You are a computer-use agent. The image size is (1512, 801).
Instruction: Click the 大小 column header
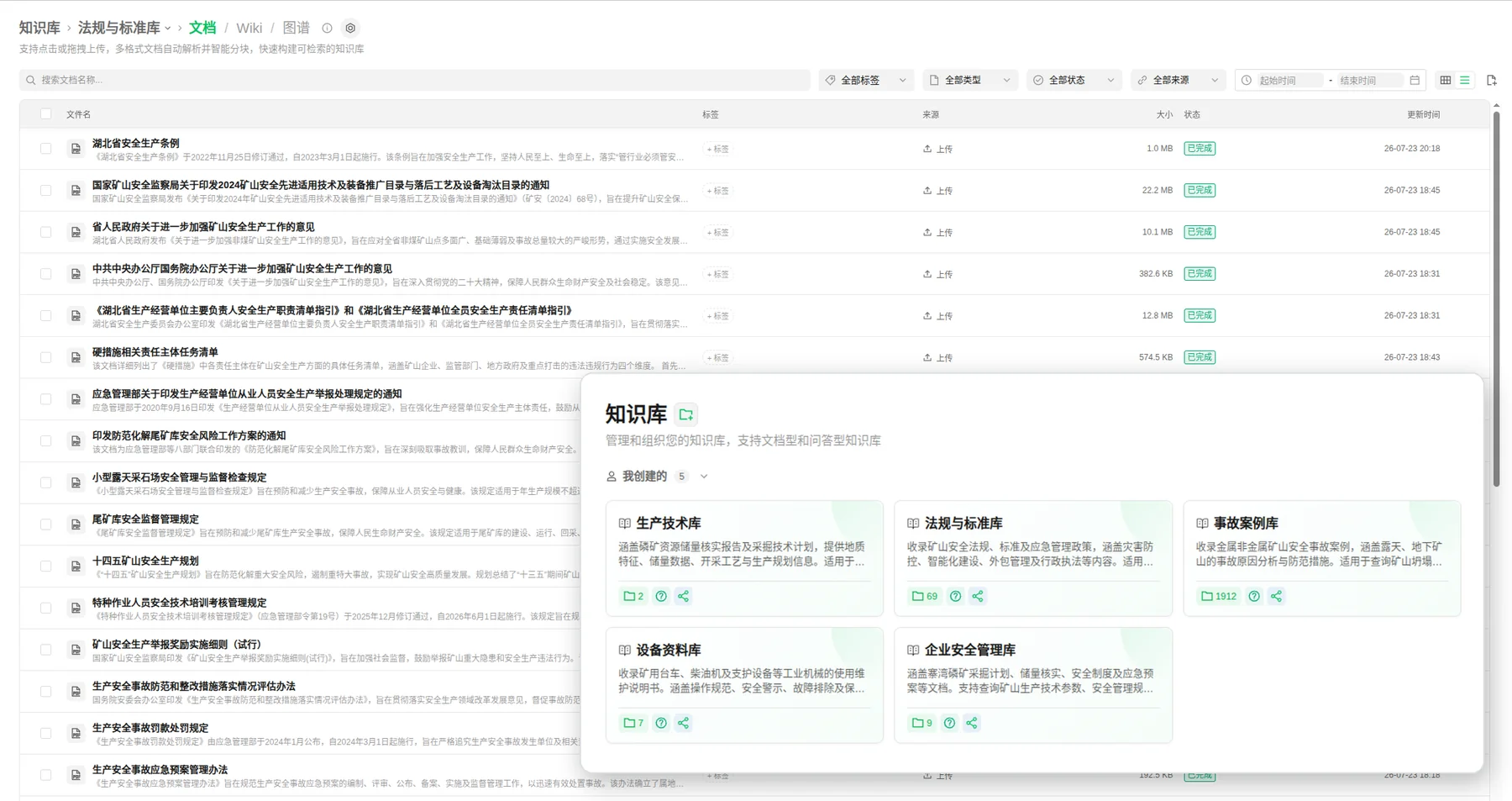[x=1164, y=114]
